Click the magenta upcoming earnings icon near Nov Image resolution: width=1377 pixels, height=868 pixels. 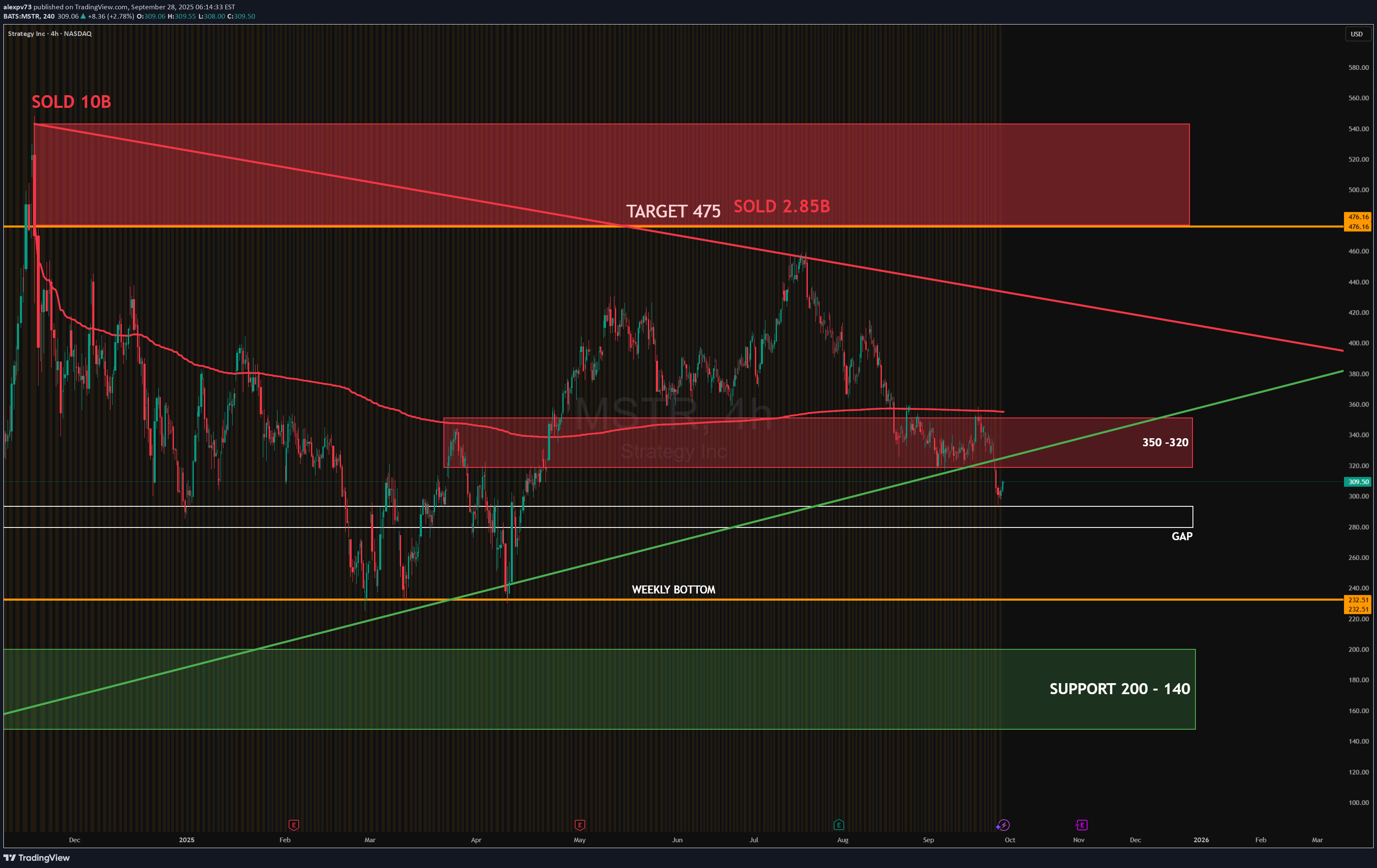(x=1081, y=824)
